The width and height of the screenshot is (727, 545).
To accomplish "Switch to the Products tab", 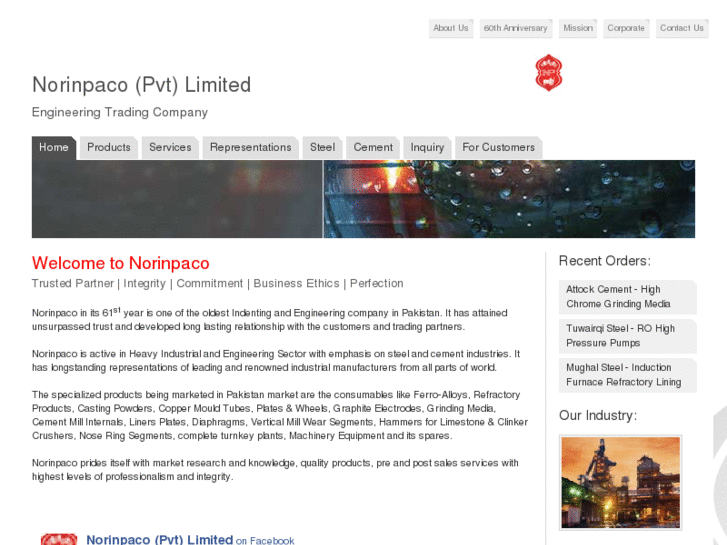I will tap(109, 147).
